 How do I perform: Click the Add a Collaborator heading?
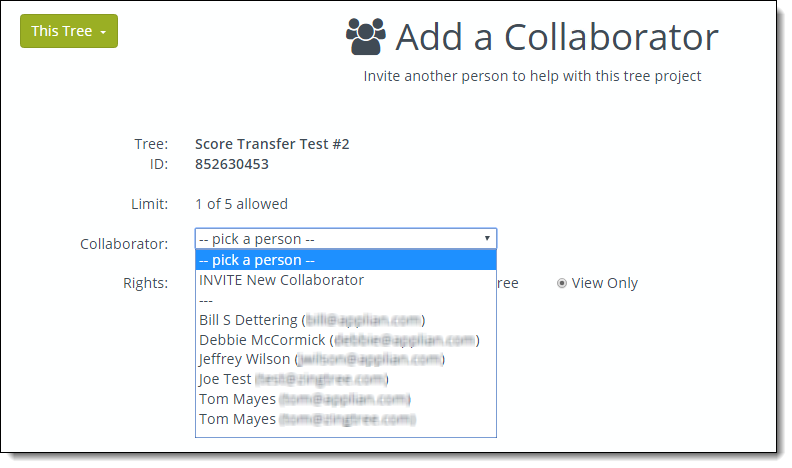tap(557, 37)
